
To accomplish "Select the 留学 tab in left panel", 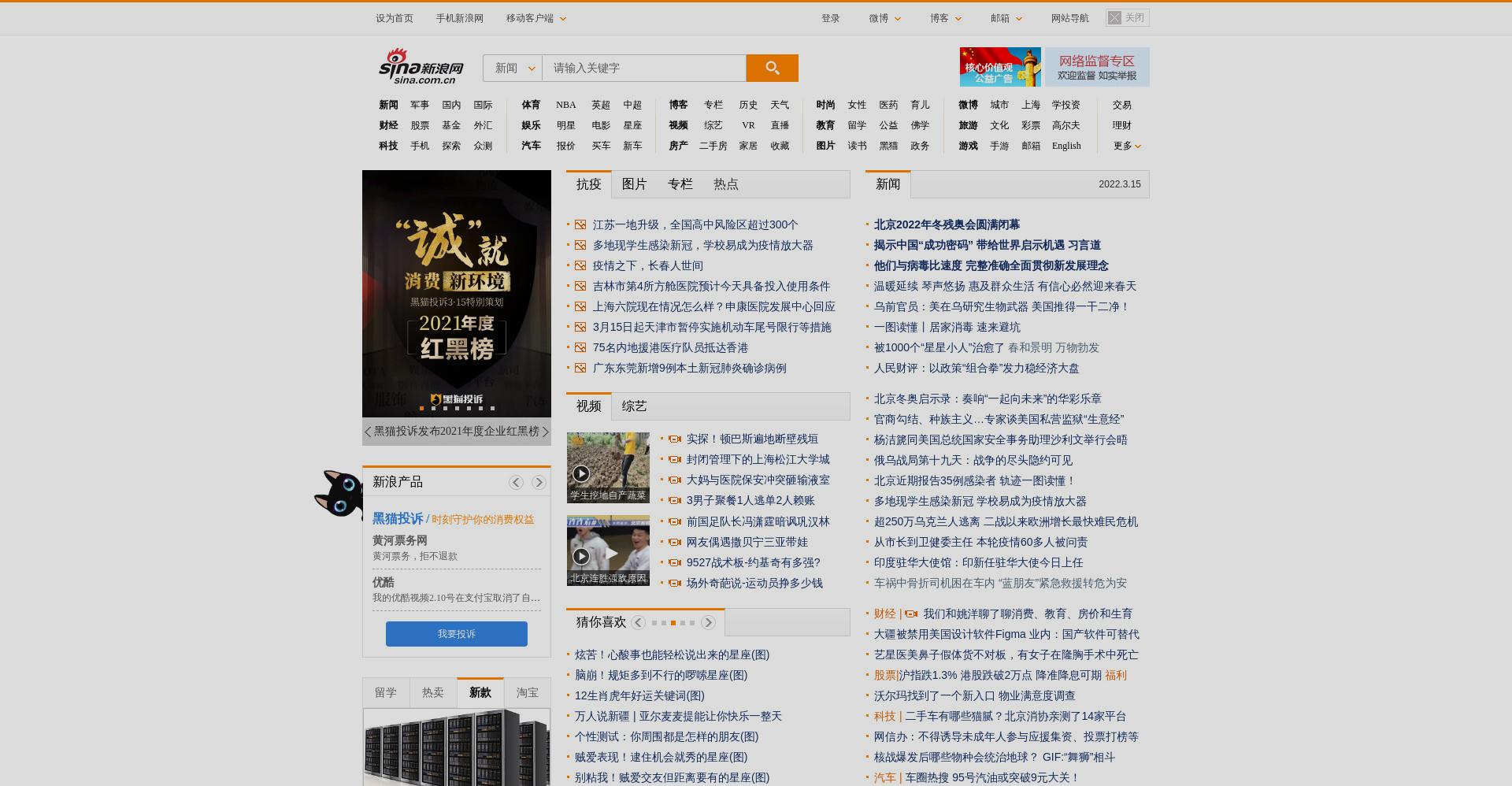I will coord(386,692).
